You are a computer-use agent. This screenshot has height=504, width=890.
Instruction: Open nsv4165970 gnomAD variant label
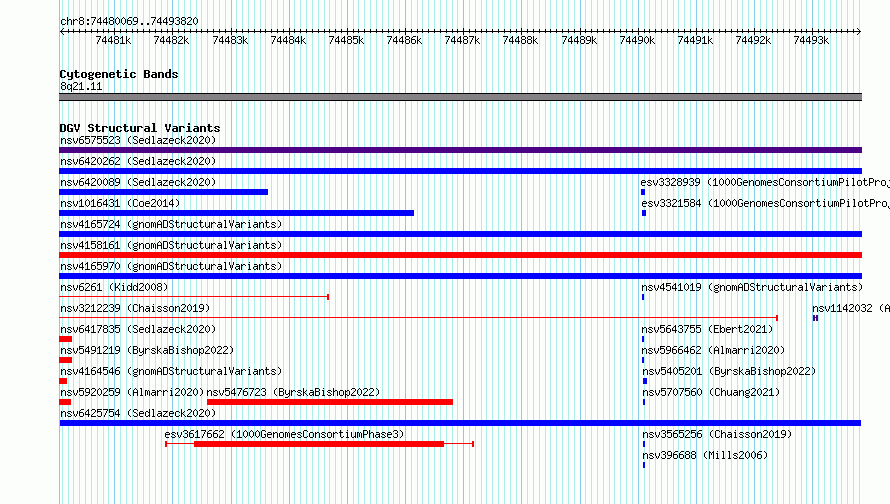coord(171,266)
